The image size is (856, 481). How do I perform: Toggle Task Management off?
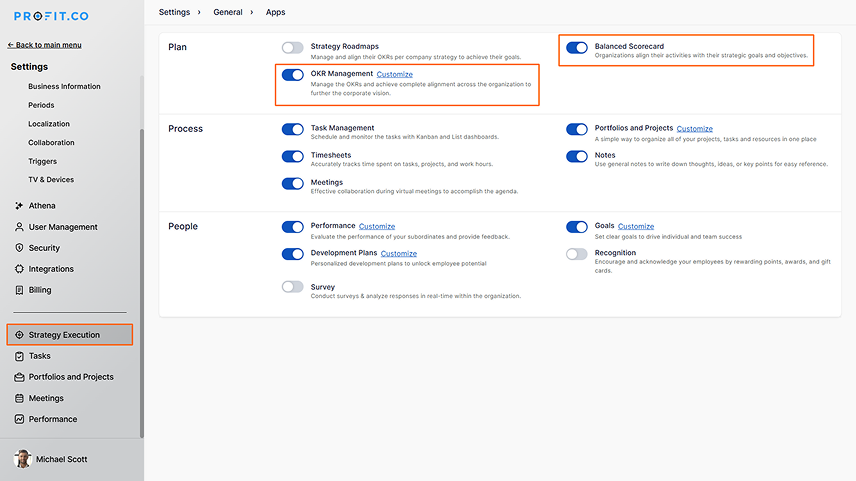pyautogui.click(x=293, y=129)
